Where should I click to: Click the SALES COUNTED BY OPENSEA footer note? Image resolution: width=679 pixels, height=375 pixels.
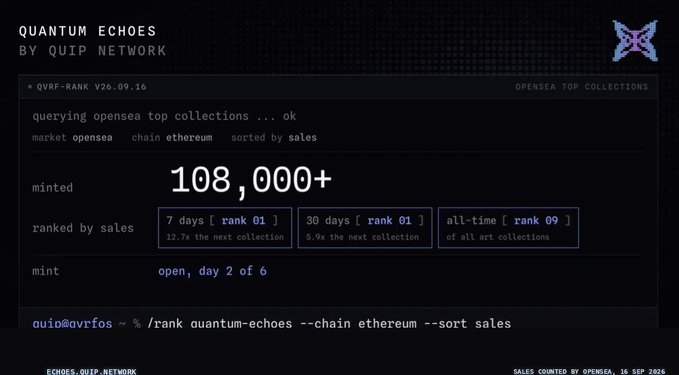(x=589, y=372)
